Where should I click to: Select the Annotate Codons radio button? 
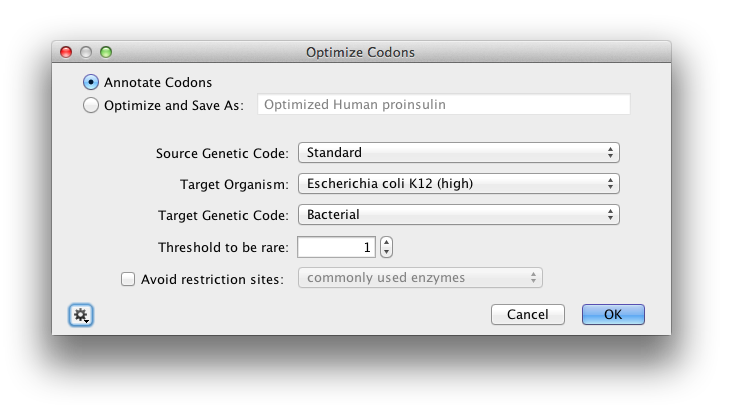click(91, 82)
